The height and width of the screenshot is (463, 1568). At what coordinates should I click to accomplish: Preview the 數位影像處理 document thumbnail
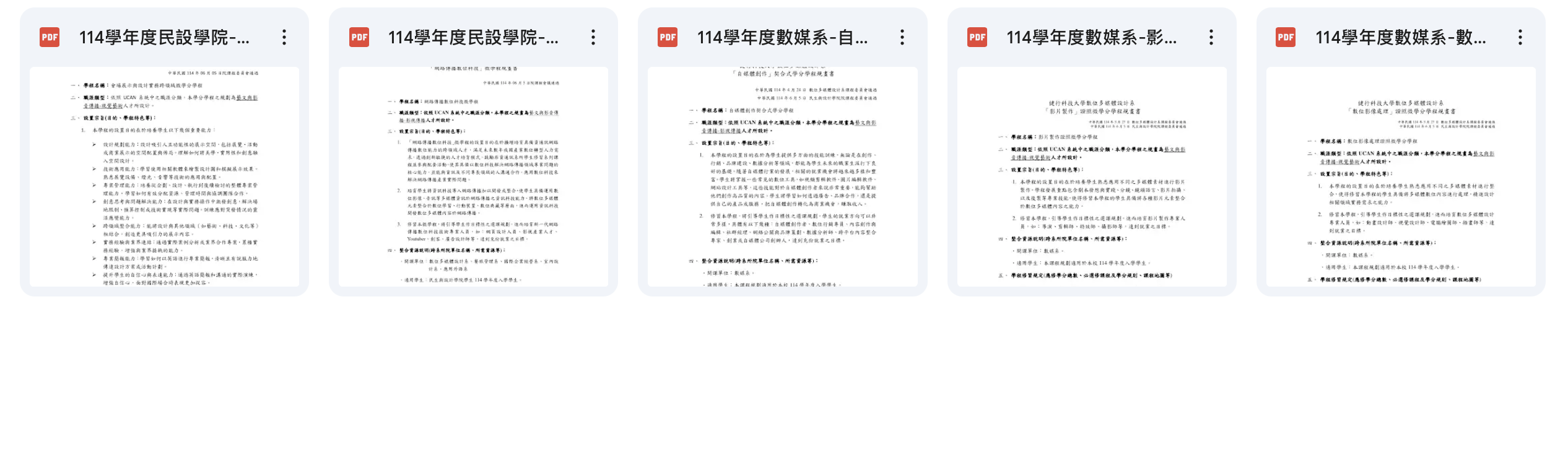1400,176
